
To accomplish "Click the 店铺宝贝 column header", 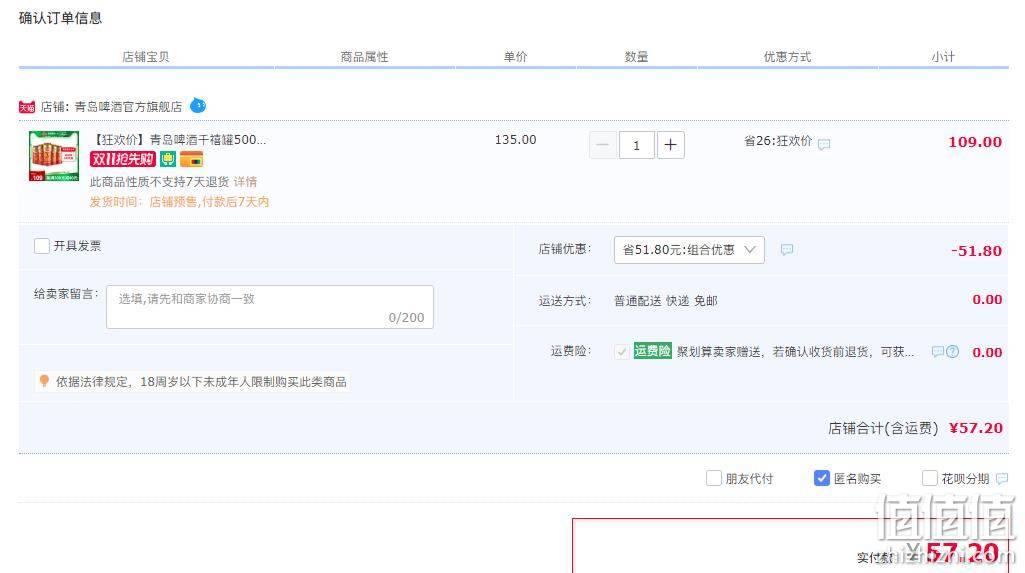I will pos(146,57).
